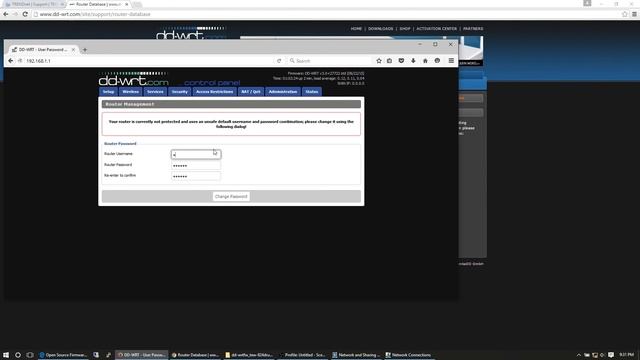
Task: Focus the Re-enter to confirm field
Action: [x=196, y=176]
